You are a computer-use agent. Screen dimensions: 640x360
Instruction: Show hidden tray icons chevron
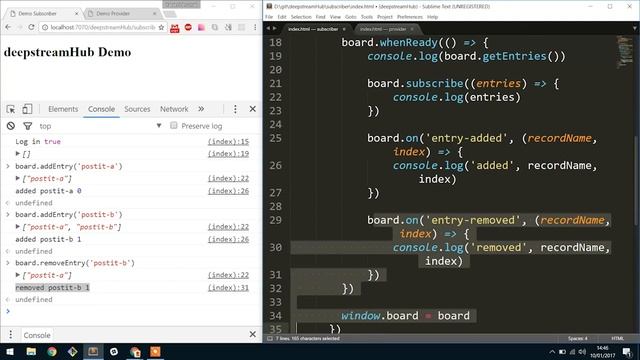tap(552, 352)
